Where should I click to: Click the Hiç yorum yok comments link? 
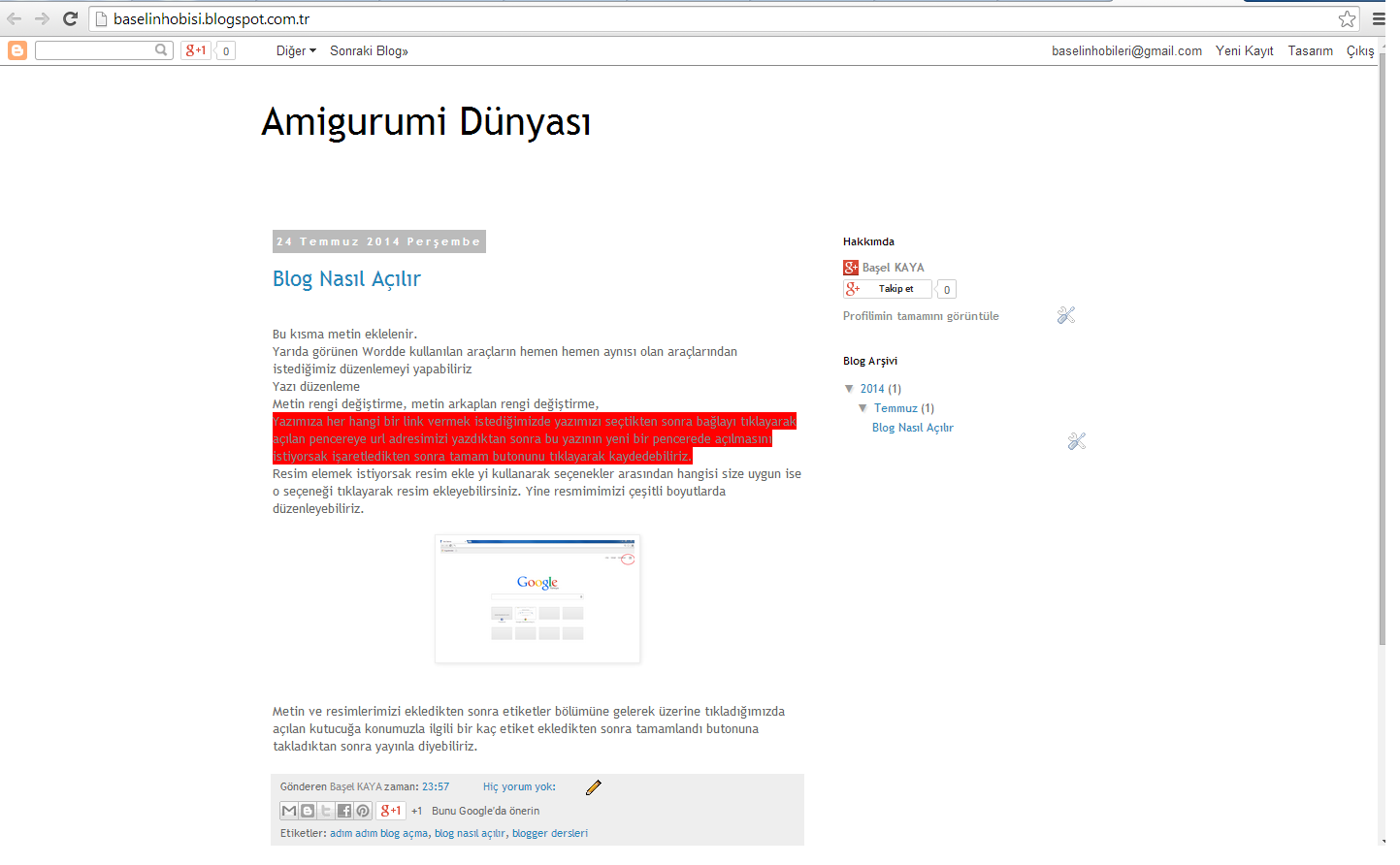tap(519, 787)
